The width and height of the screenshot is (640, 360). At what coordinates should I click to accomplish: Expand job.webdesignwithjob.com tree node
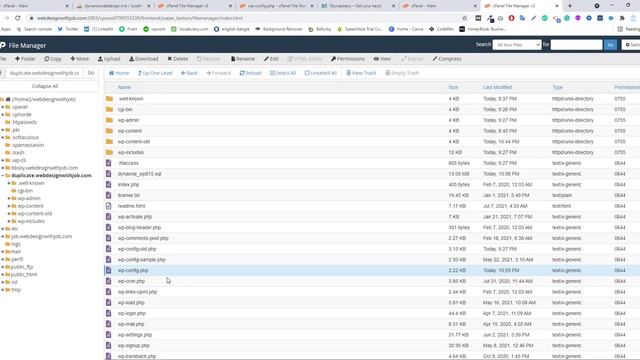coord(2,236)
